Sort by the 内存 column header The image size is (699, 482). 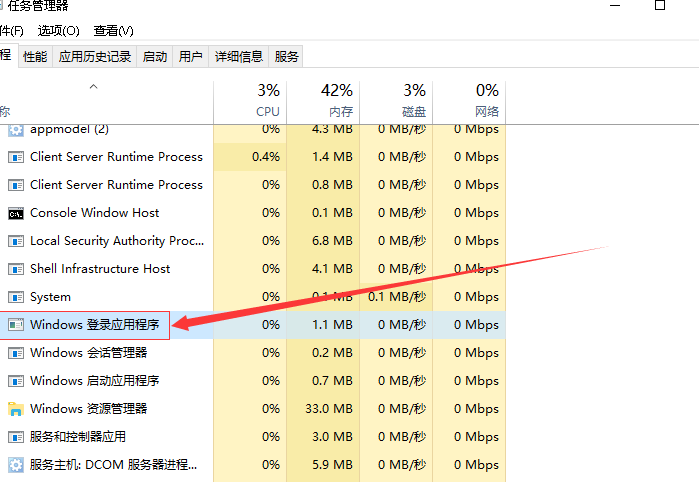pyautogui.click(x=323, y=101)
